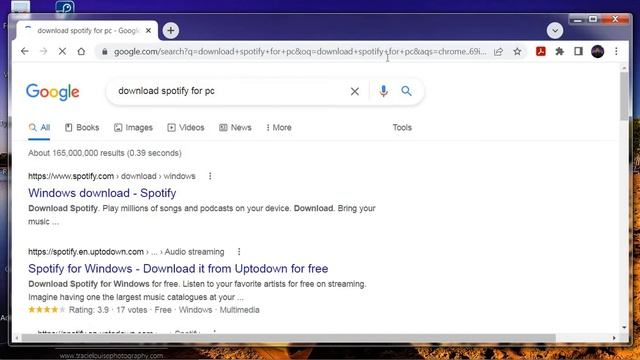Open result options for spotify.com result
The image size is (640, 360).
point(210,176)
